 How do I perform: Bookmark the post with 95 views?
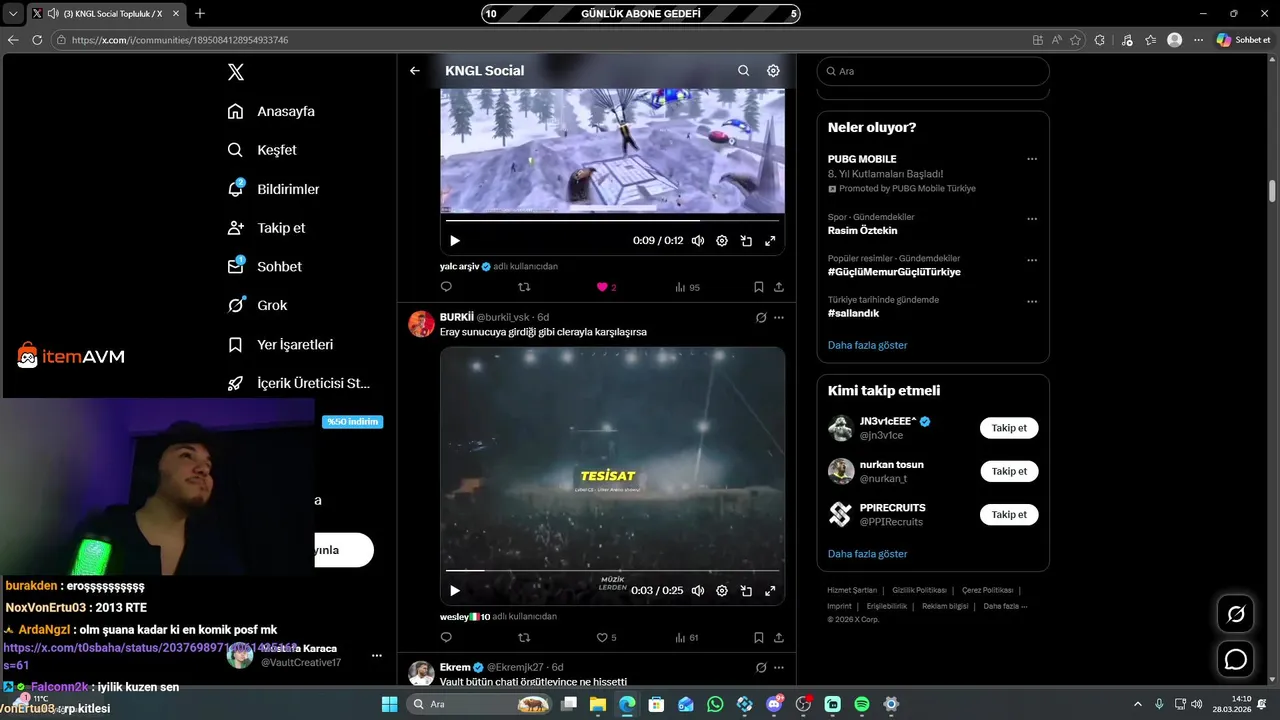click(759, 287)
